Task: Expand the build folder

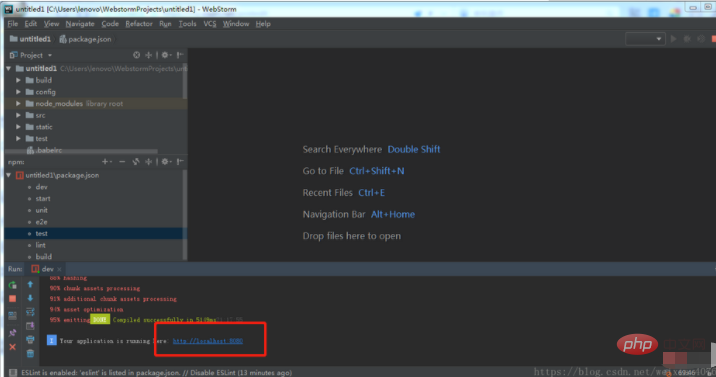Action: (18, 80)
